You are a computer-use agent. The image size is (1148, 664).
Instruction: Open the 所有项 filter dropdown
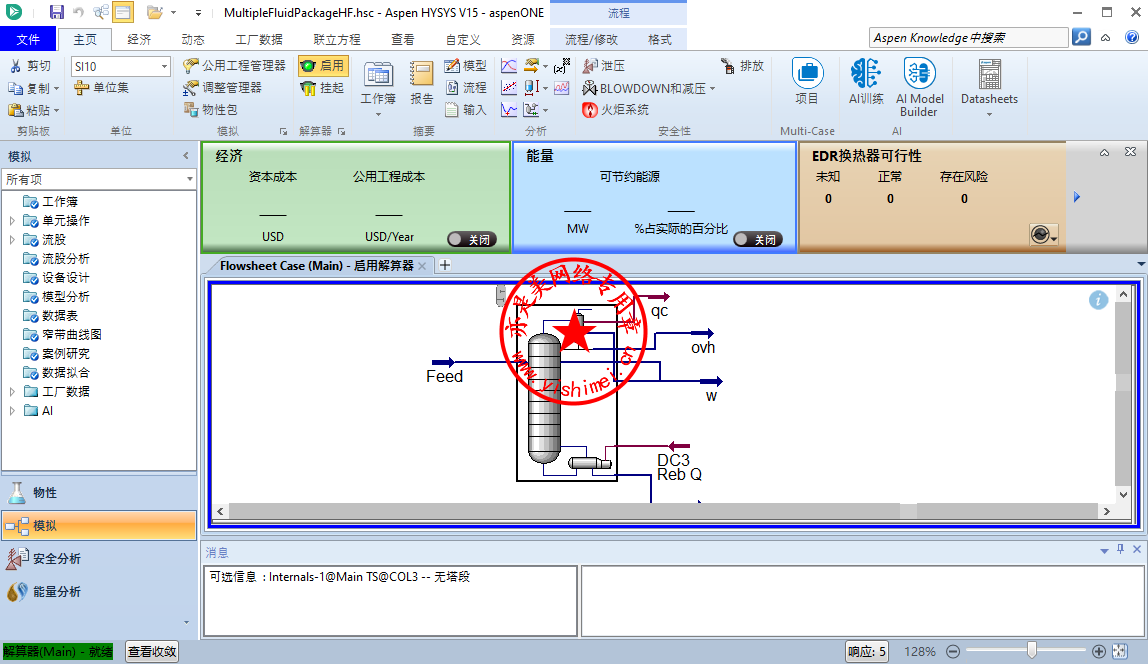[x=190, y=179]
